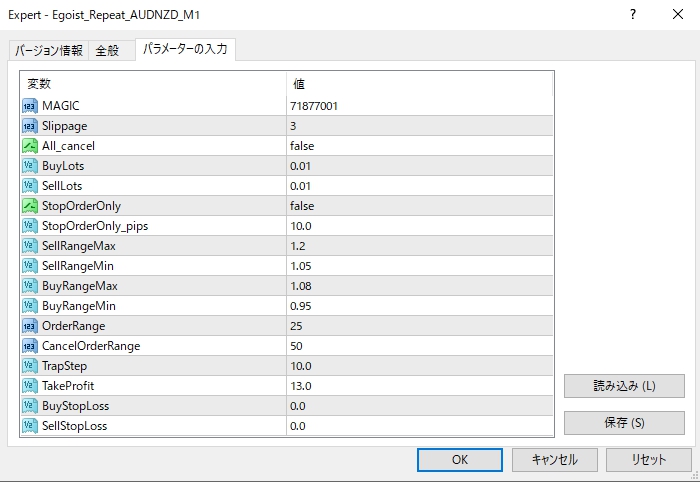The height and width of the screenshot is (482, 700).
Task: Click the integer icon beside CancelOrderRange
Action: tap(30, 346)
